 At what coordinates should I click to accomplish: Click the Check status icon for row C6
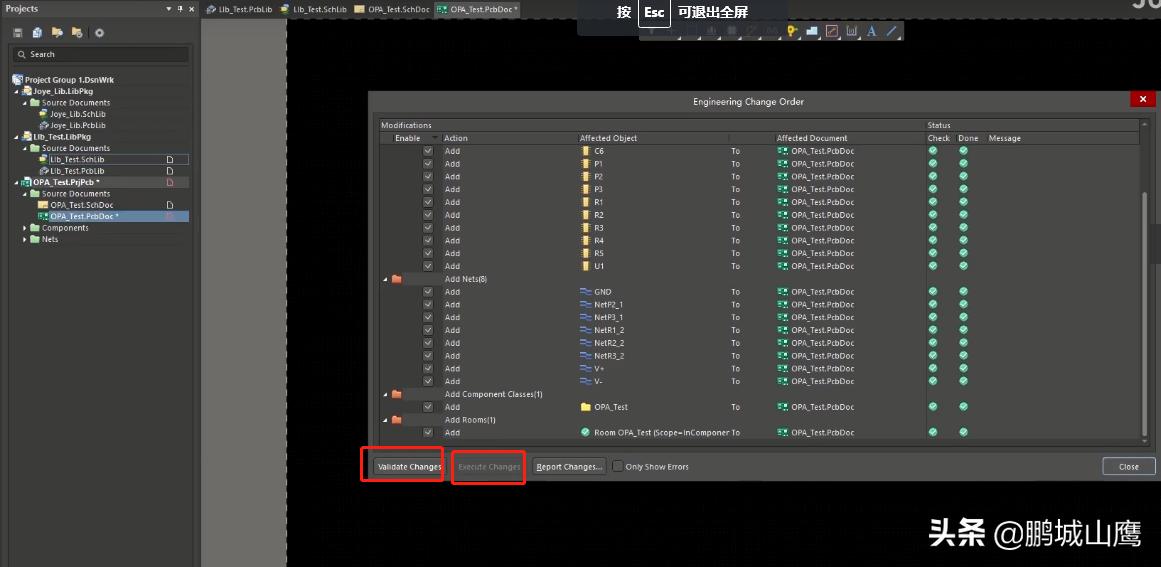pyautogui.click(x=933, y=151)
